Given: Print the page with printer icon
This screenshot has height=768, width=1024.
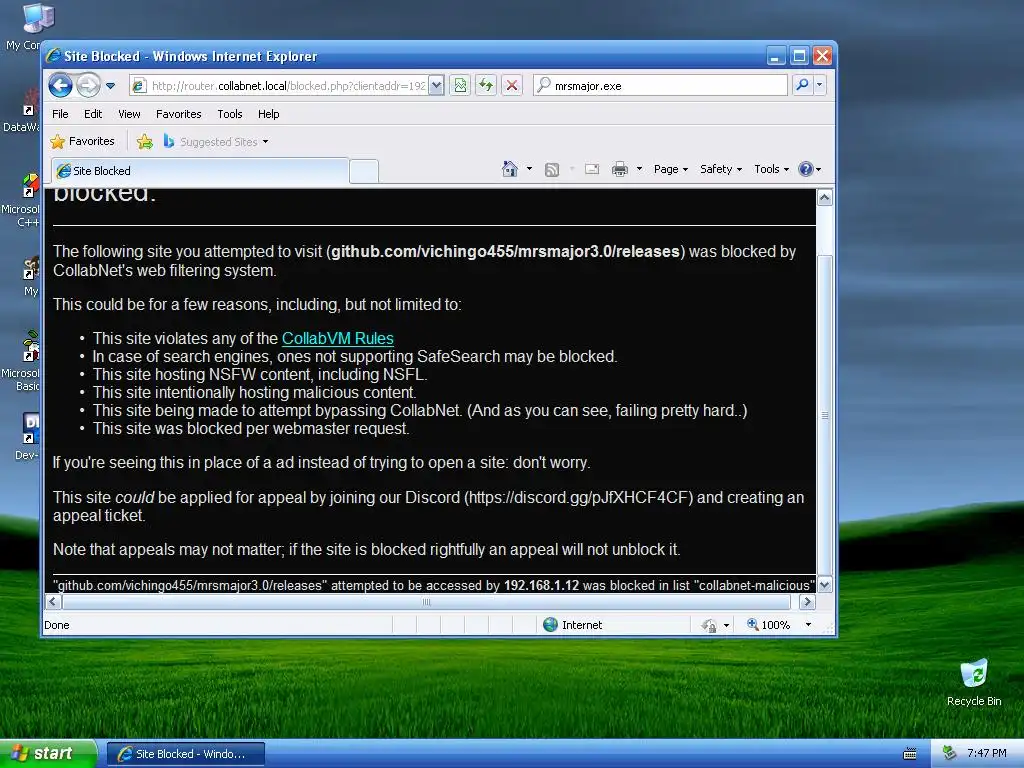Looking at the screenshot, I should pos(620,170).
